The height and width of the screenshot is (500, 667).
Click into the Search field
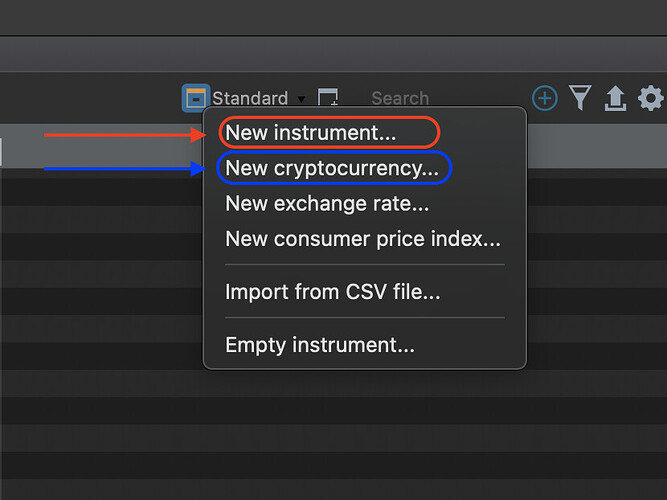tap(400, 98)
